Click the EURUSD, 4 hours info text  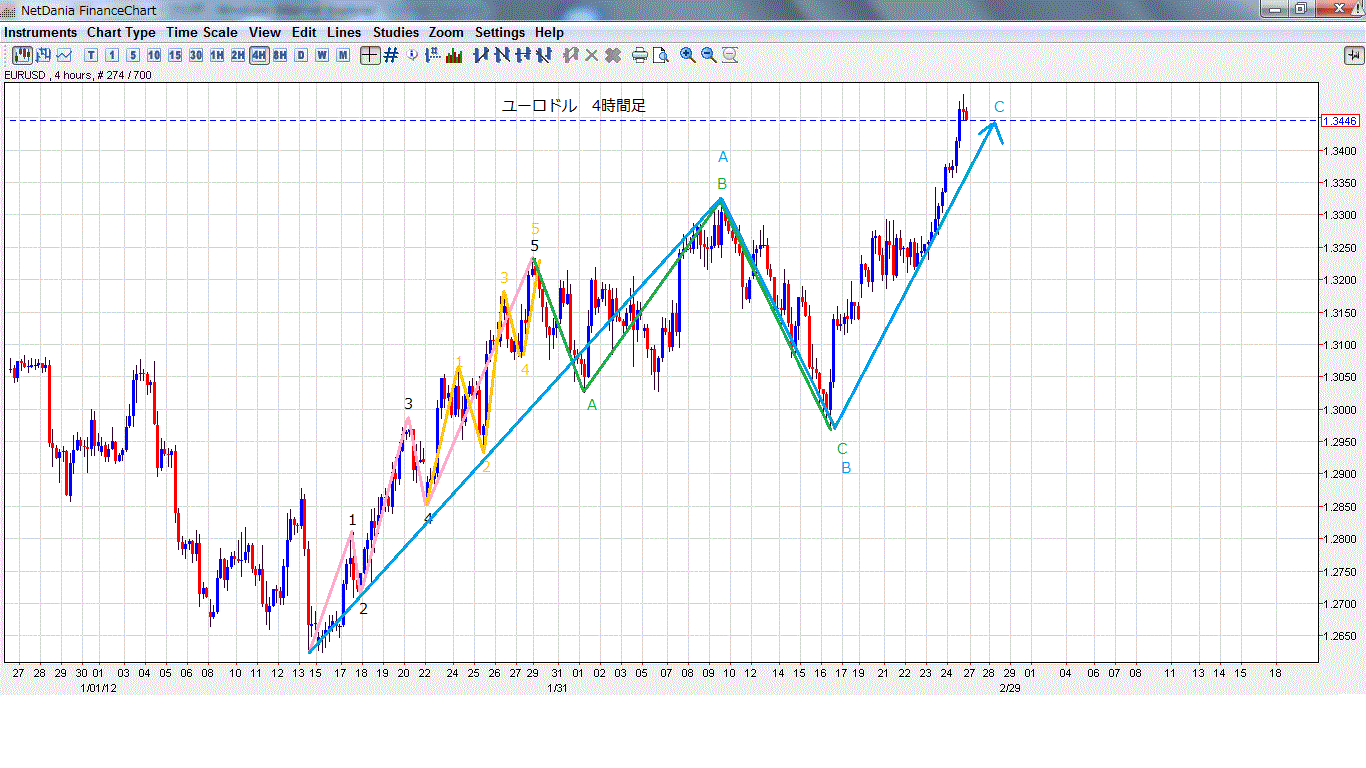click(x=78, y=75)
